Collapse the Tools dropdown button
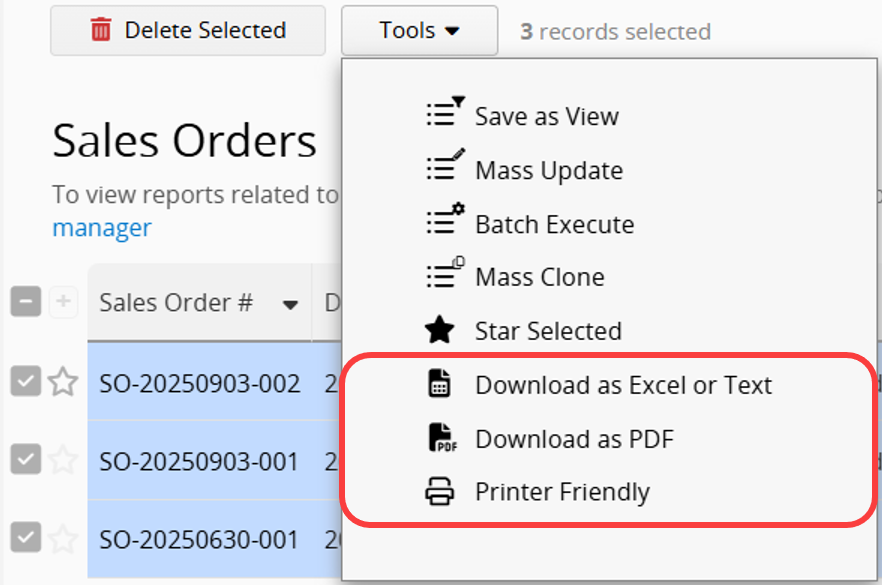 419,31
